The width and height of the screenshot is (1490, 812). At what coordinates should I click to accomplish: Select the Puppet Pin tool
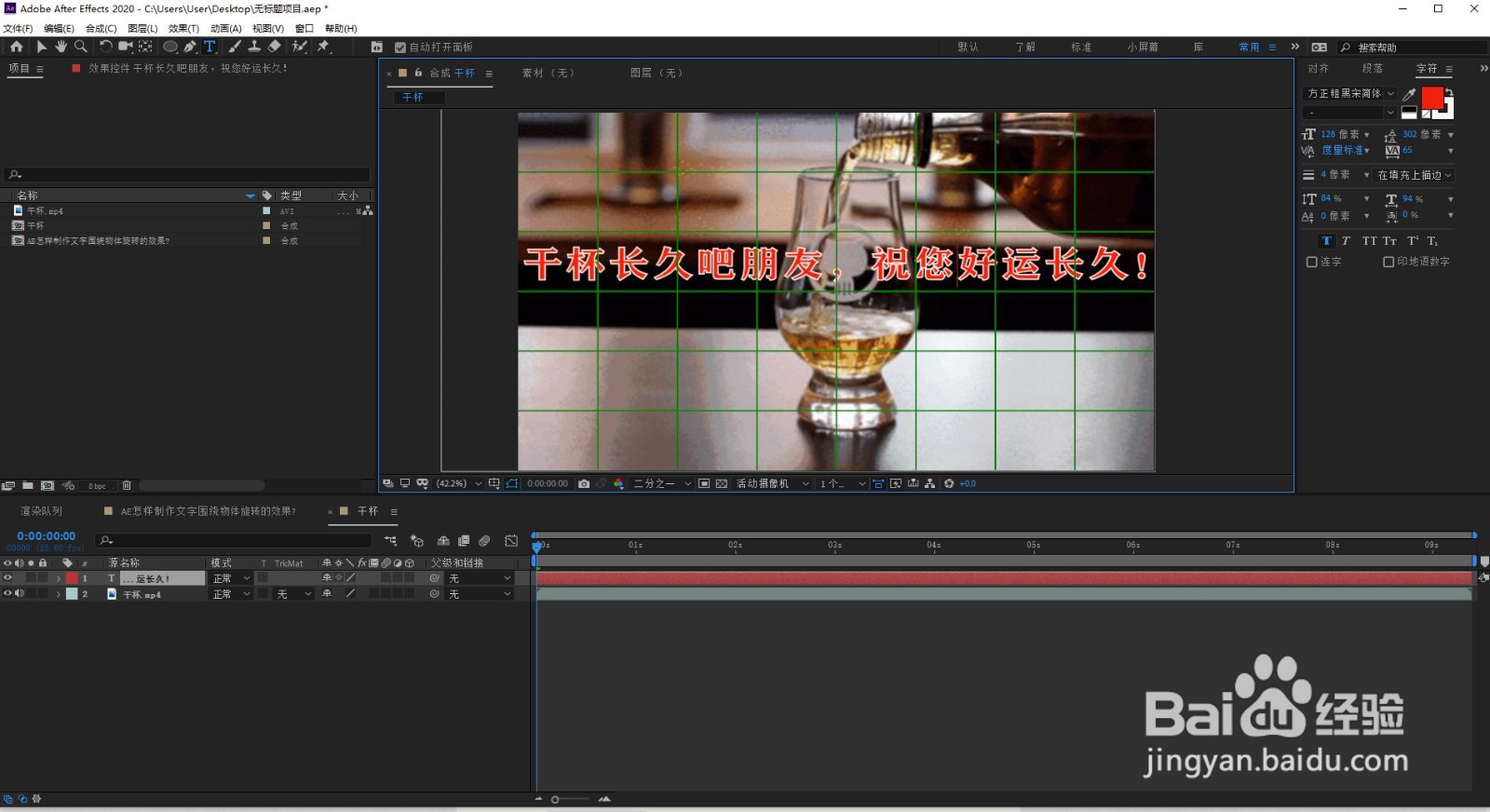coord(323,47)
